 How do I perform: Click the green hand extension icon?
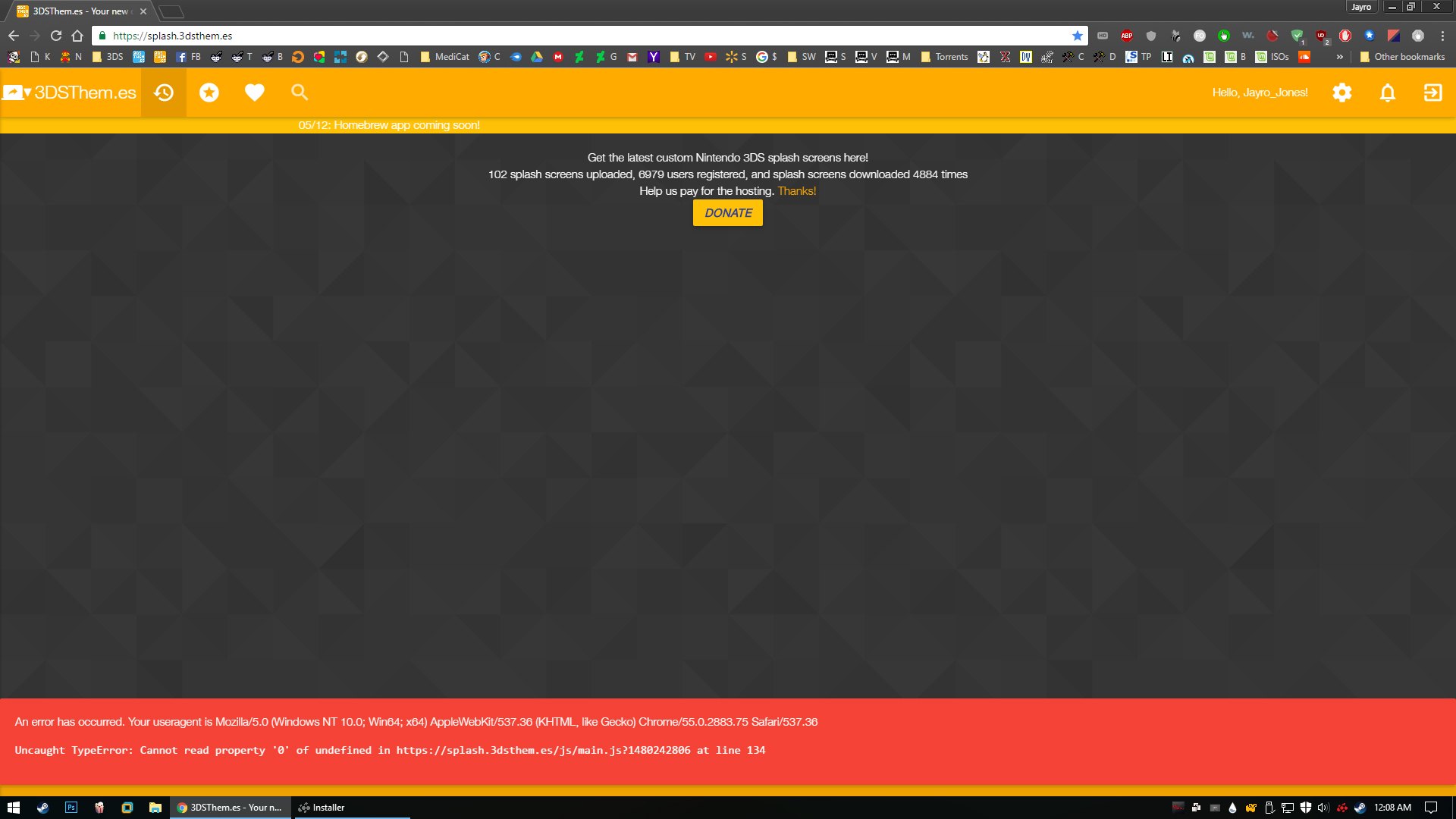coord(1224,36)
